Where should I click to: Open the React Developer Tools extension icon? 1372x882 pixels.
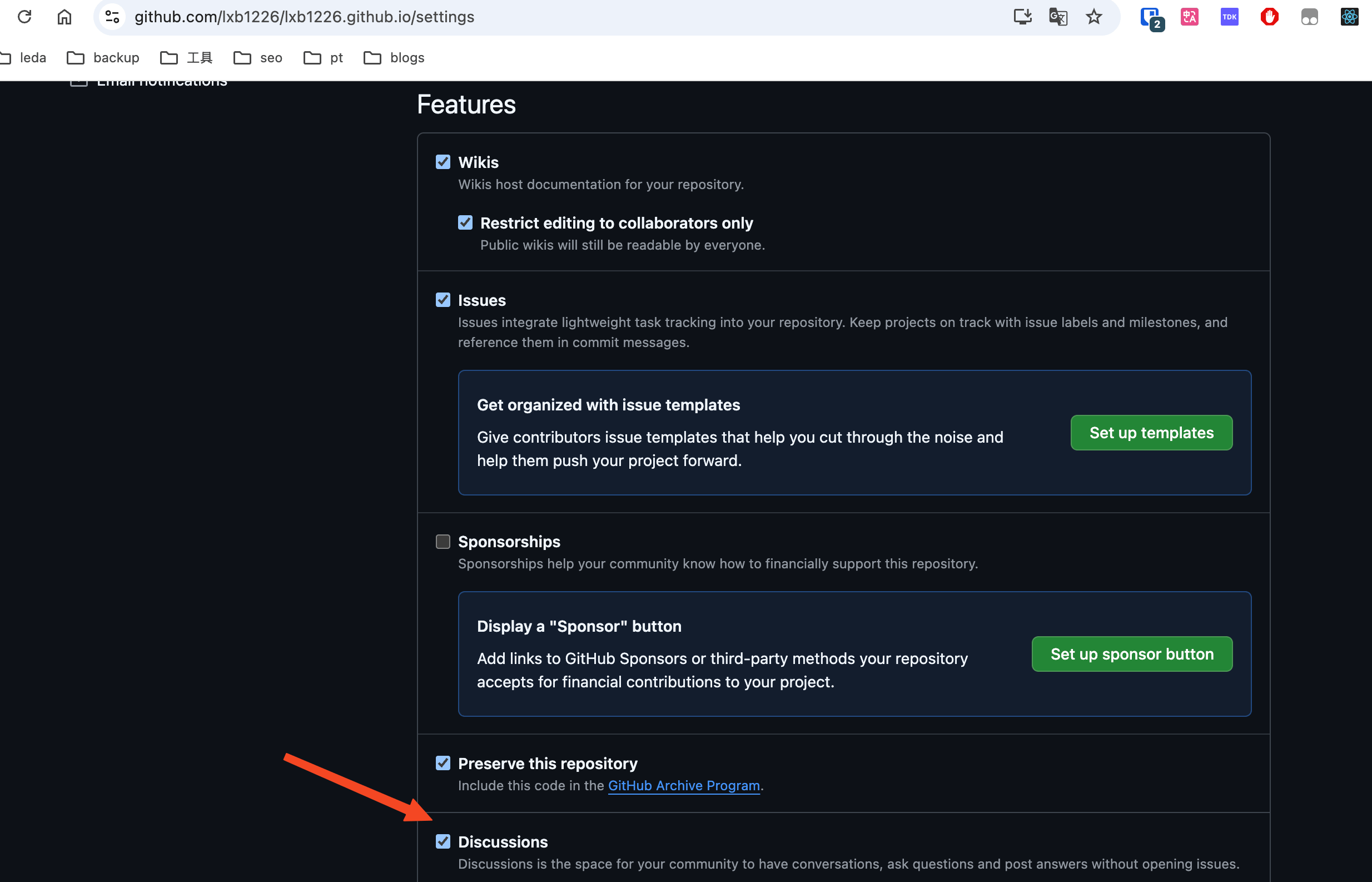[1349, 17]
